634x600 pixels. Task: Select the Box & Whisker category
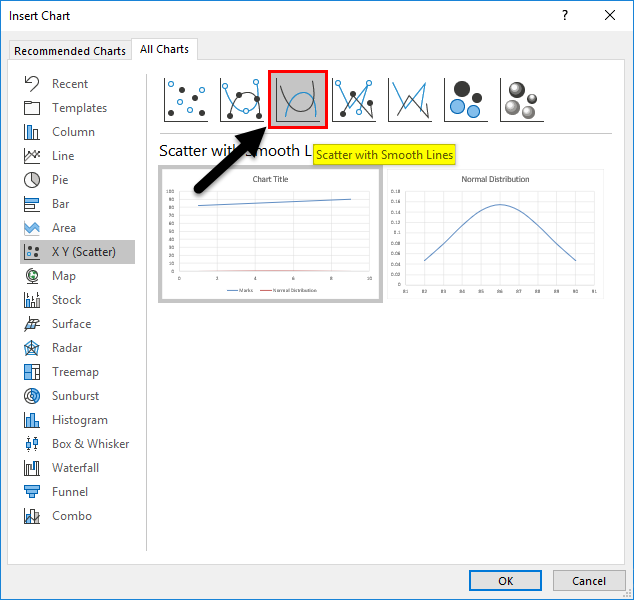pos(77,444)
